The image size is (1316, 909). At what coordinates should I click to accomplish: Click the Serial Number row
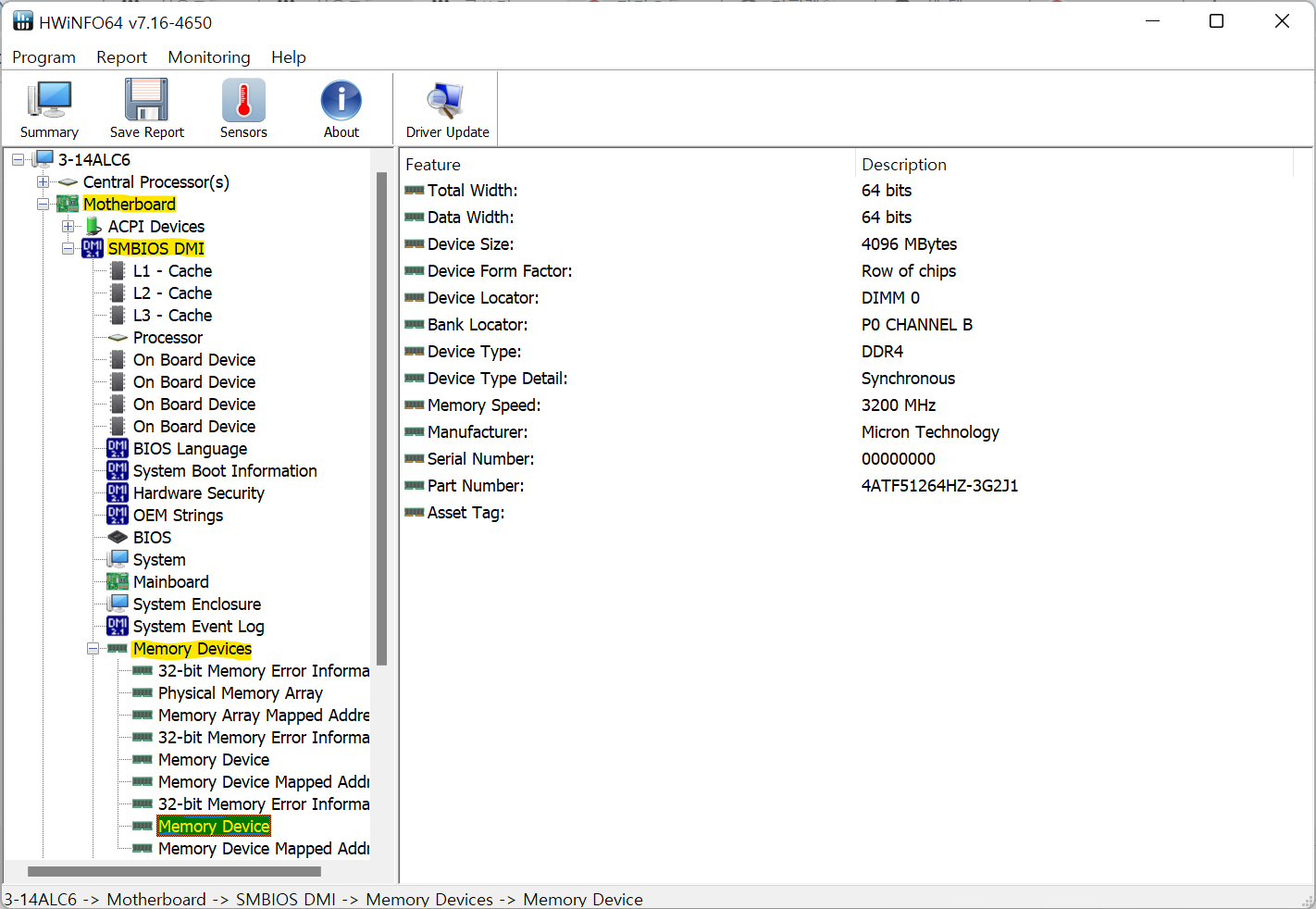click(847, 458)
